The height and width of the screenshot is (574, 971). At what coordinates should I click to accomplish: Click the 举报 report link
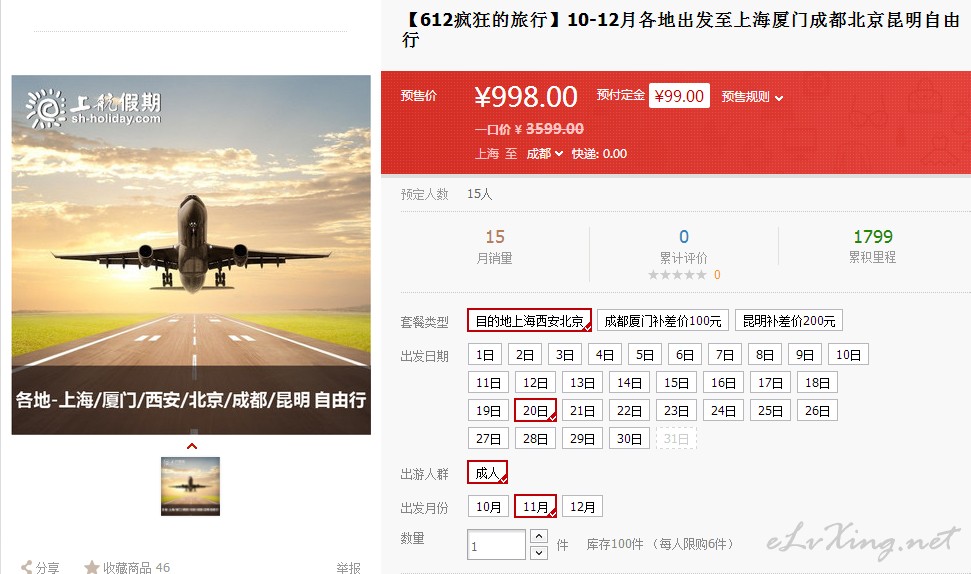(349, 567)
